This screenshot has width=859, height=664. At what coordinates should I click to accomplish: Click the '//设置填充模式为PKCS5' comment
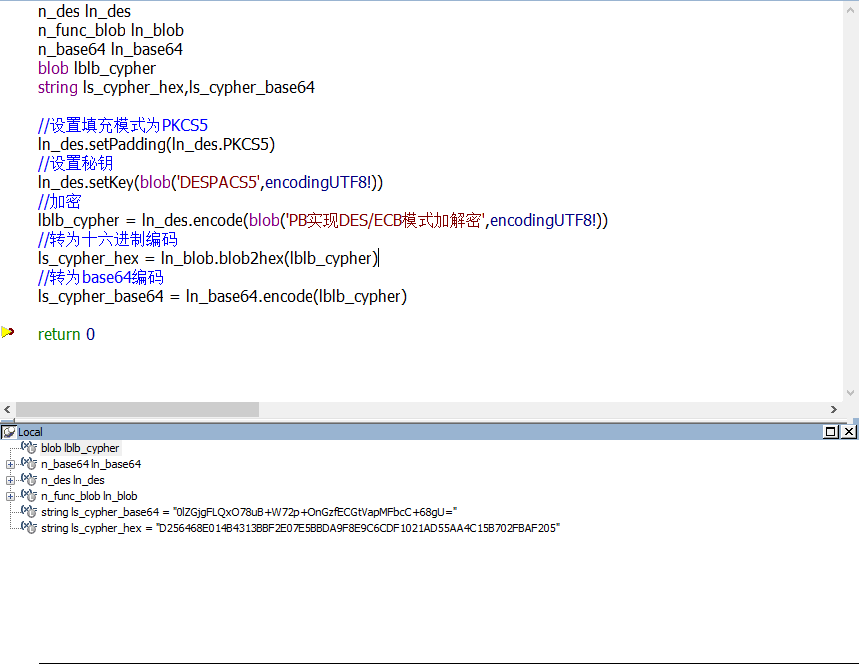coord(123,125)
